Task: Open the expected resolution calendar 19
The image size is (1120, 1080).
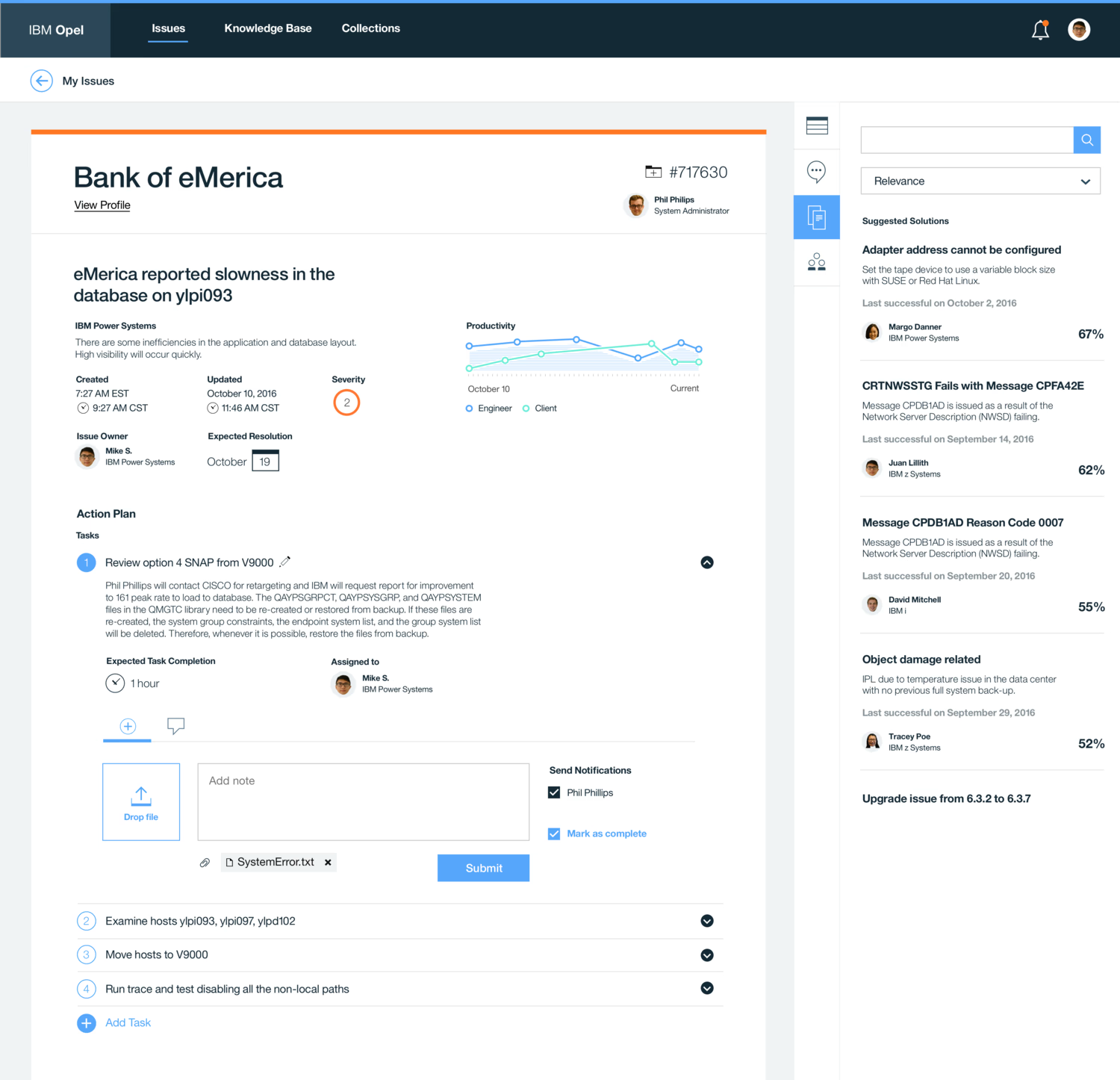Action: point(265,461)
